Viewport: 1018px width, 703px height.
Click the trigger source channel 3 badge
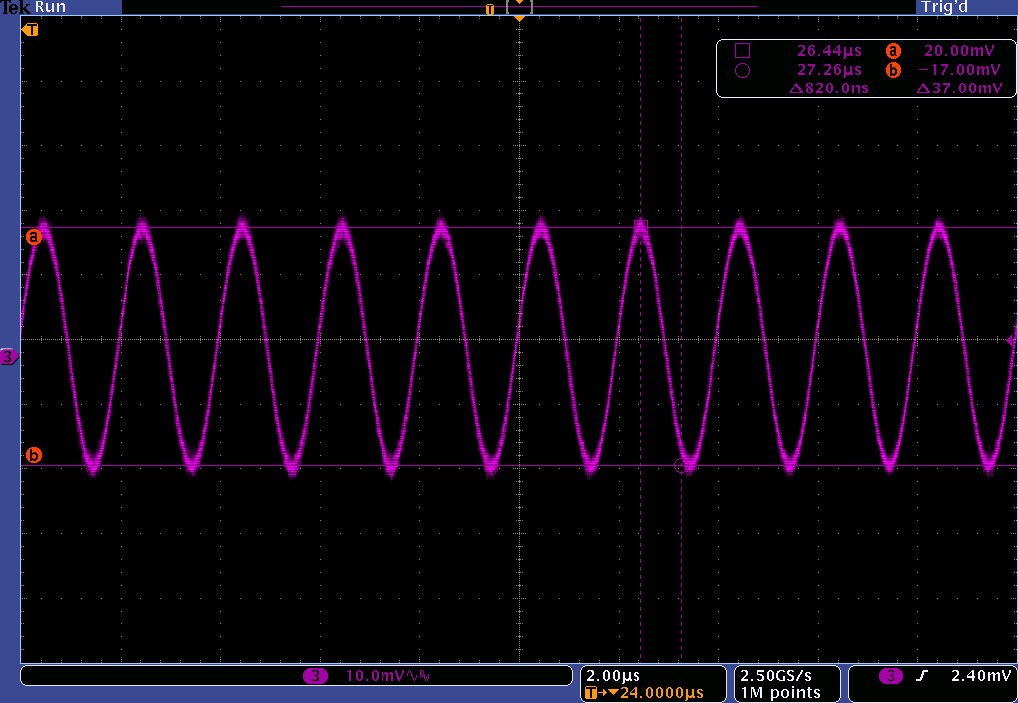888,677
